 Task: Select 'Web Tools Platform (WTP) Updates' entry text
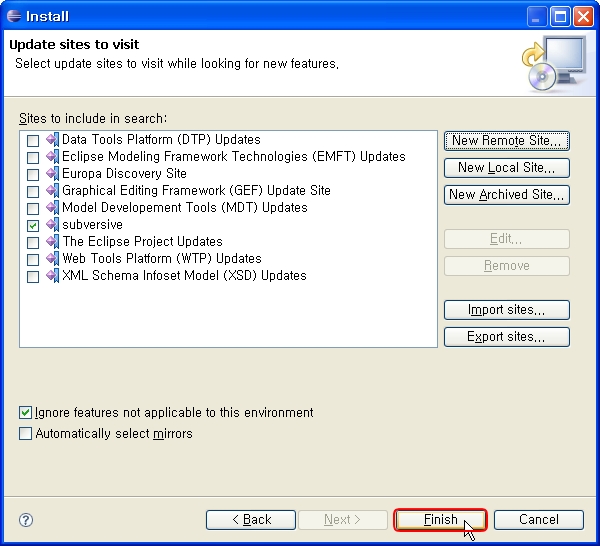[162, 259]
